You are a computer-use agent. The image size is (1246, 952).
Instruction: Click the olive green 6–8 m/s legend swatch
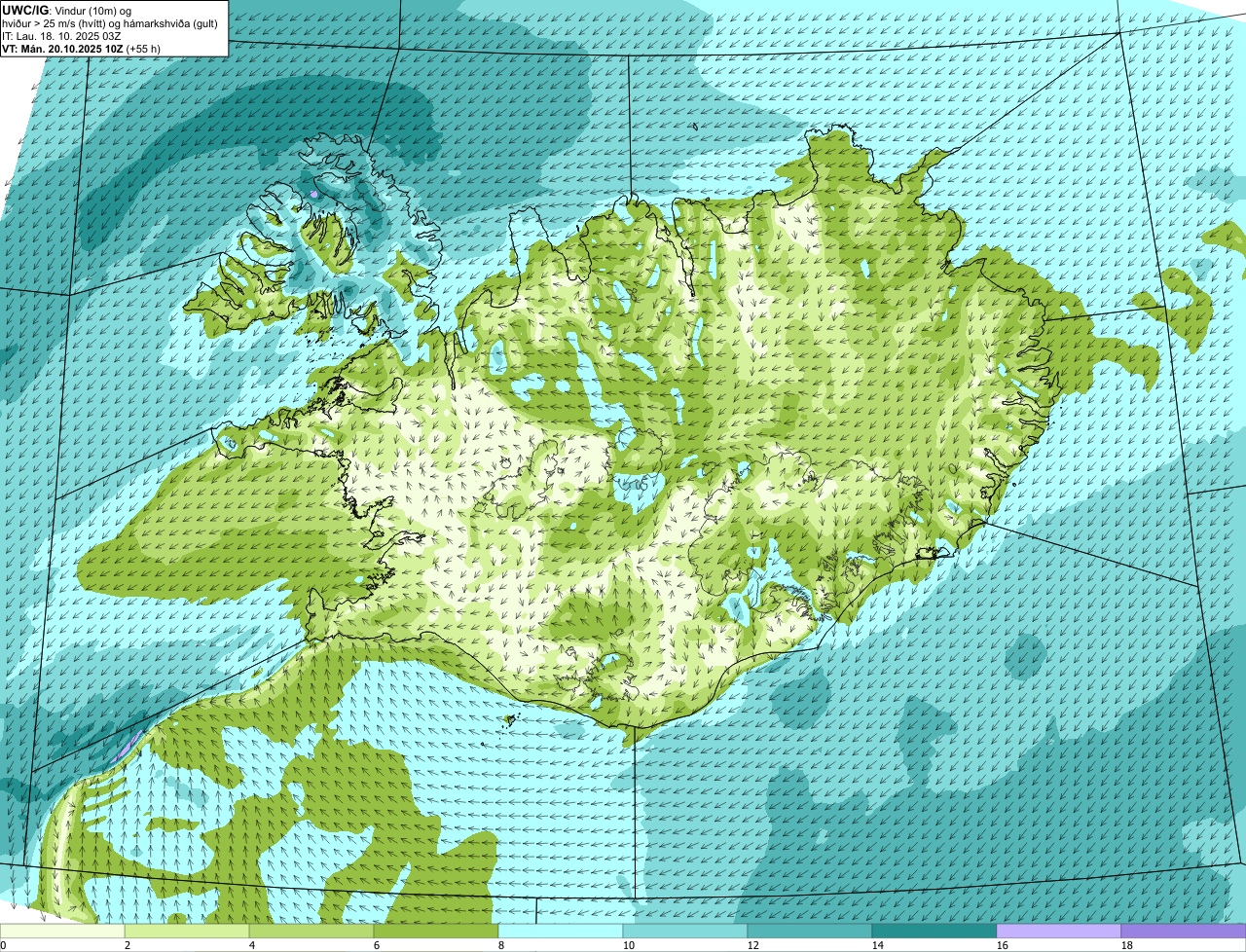coord(436,931)
